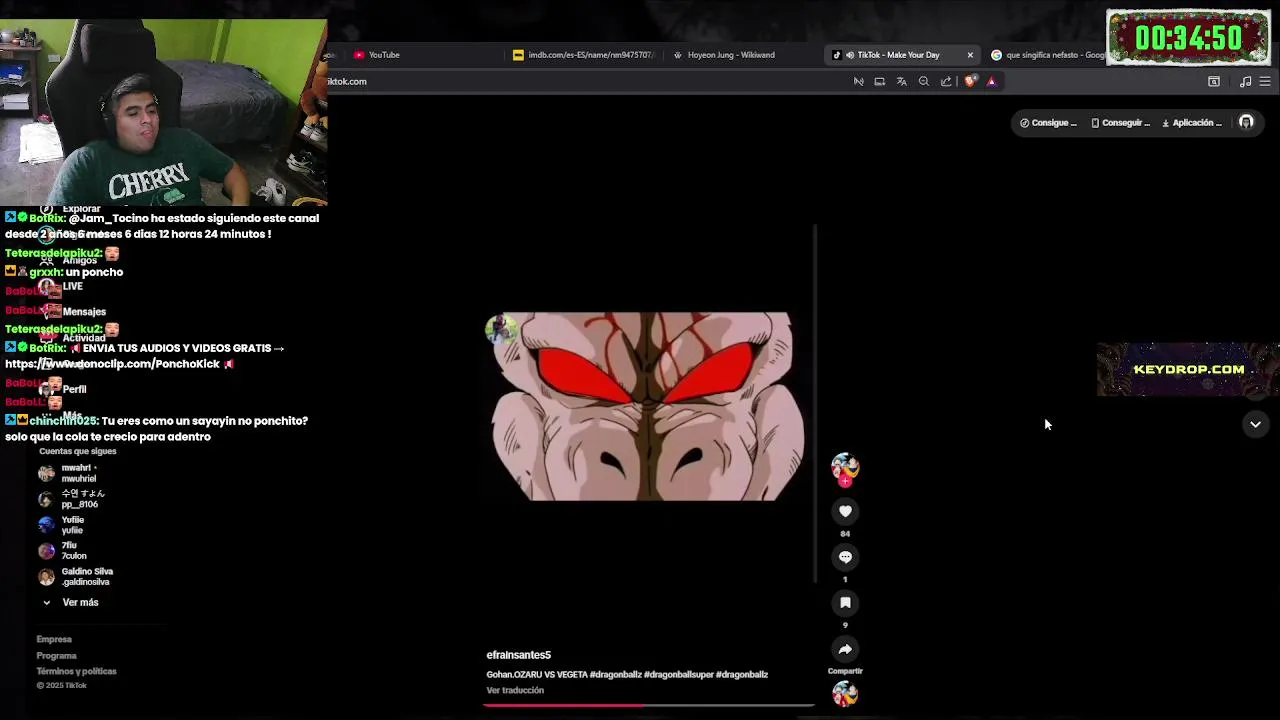Open the media control music note icon
The image size is (1280, 720).
1245,82
